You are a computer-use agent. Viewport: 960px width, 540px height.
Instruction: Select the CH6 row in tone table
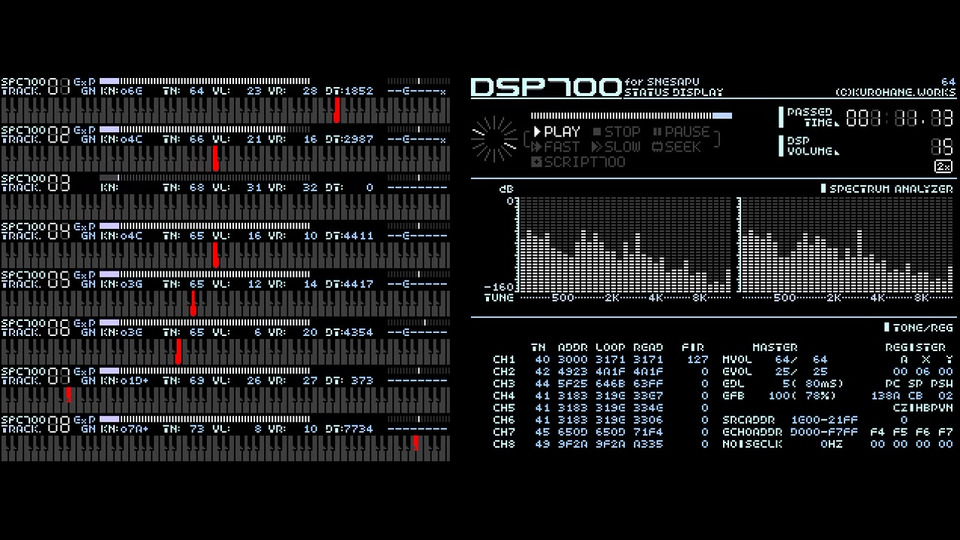click(601, 420)
